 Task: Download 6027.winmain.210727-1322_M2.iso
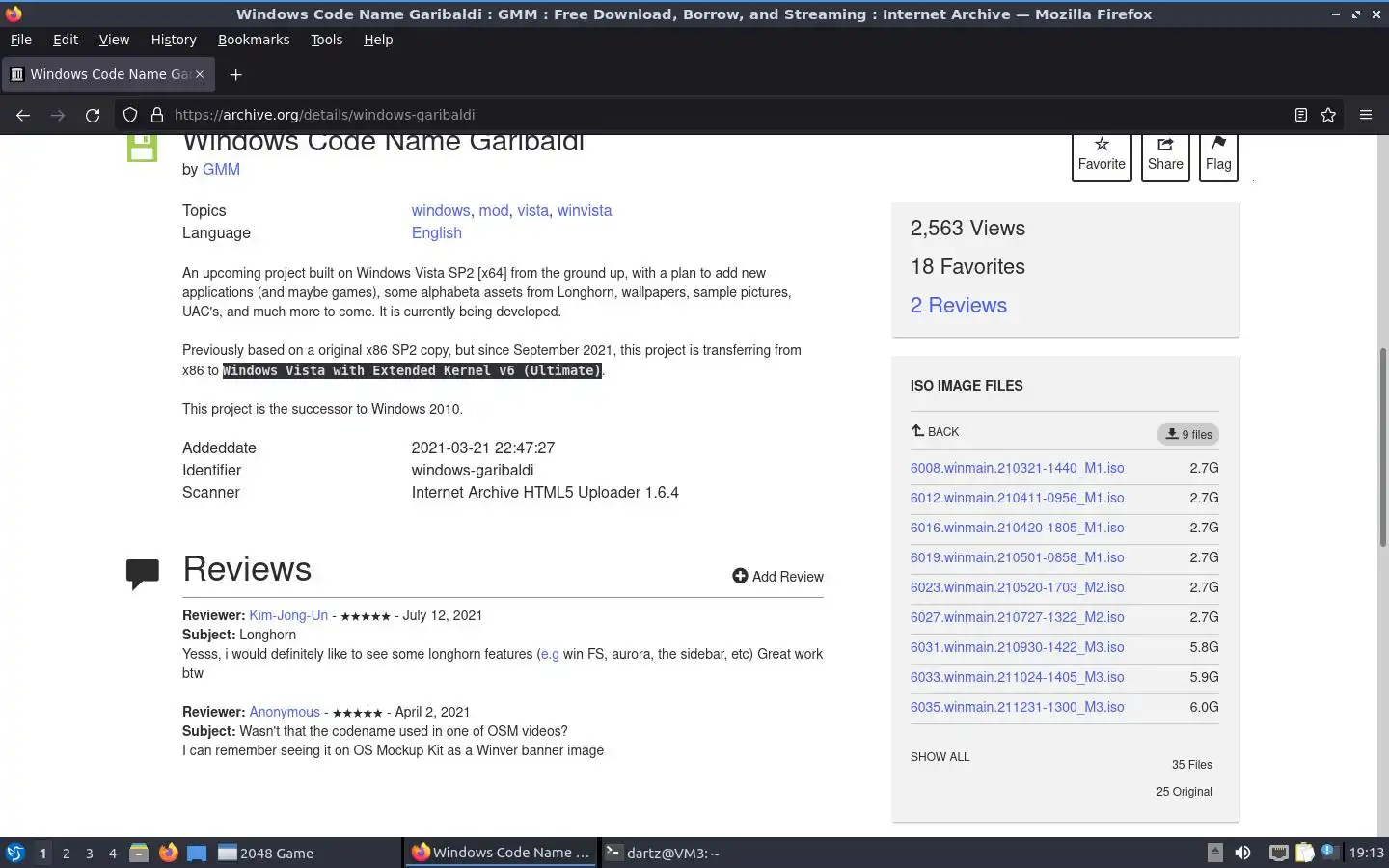1017,617
